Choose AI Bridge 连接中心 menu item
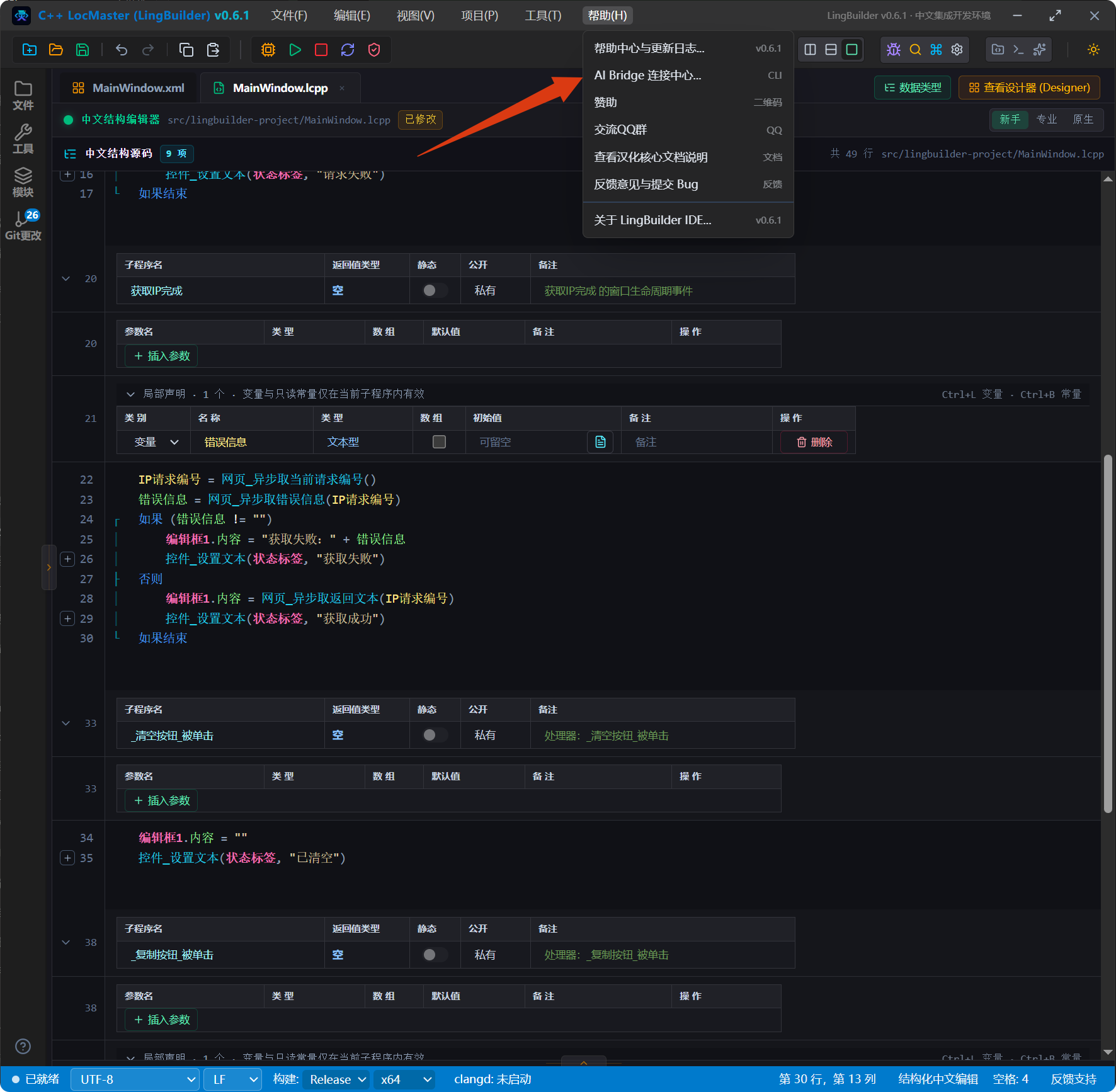The height and width of the screenshot is (1092, 1116). tap(688, 76)
